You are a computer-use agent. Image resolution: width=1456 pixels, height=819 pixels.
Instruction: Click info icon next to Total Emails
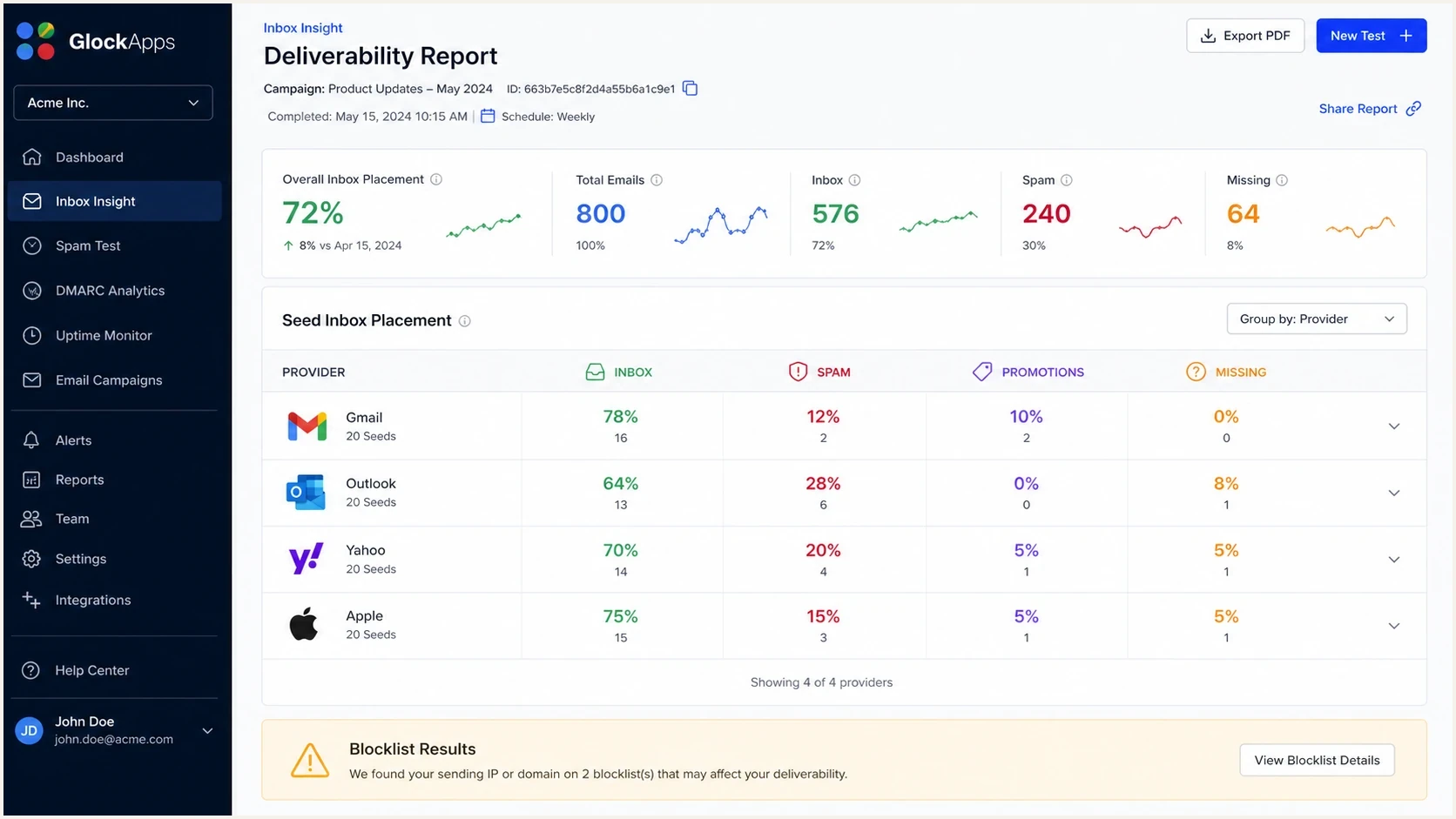657,180
